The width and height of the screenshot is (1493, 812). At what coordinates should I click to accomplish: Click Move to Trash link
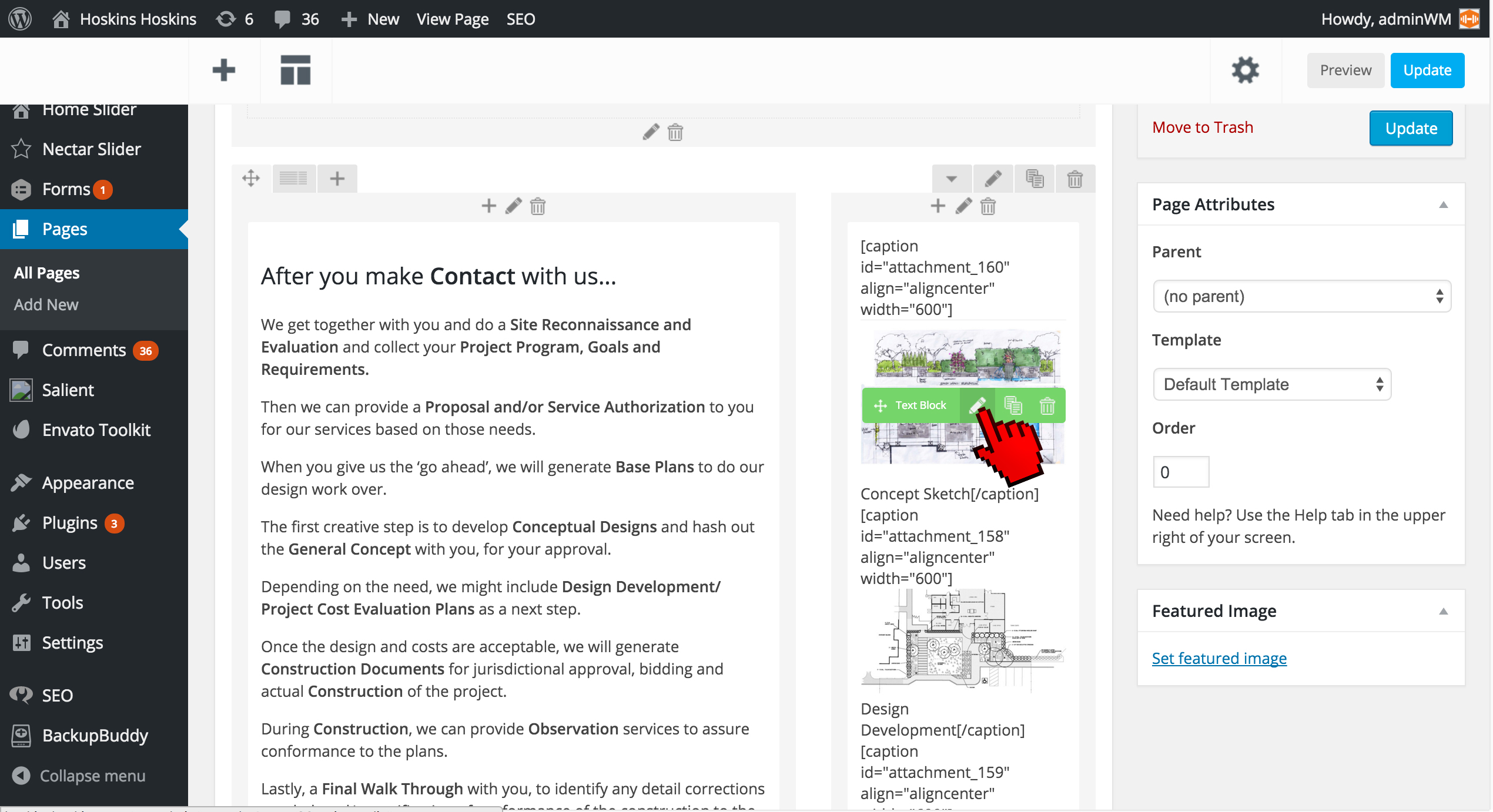(1203, 127)
